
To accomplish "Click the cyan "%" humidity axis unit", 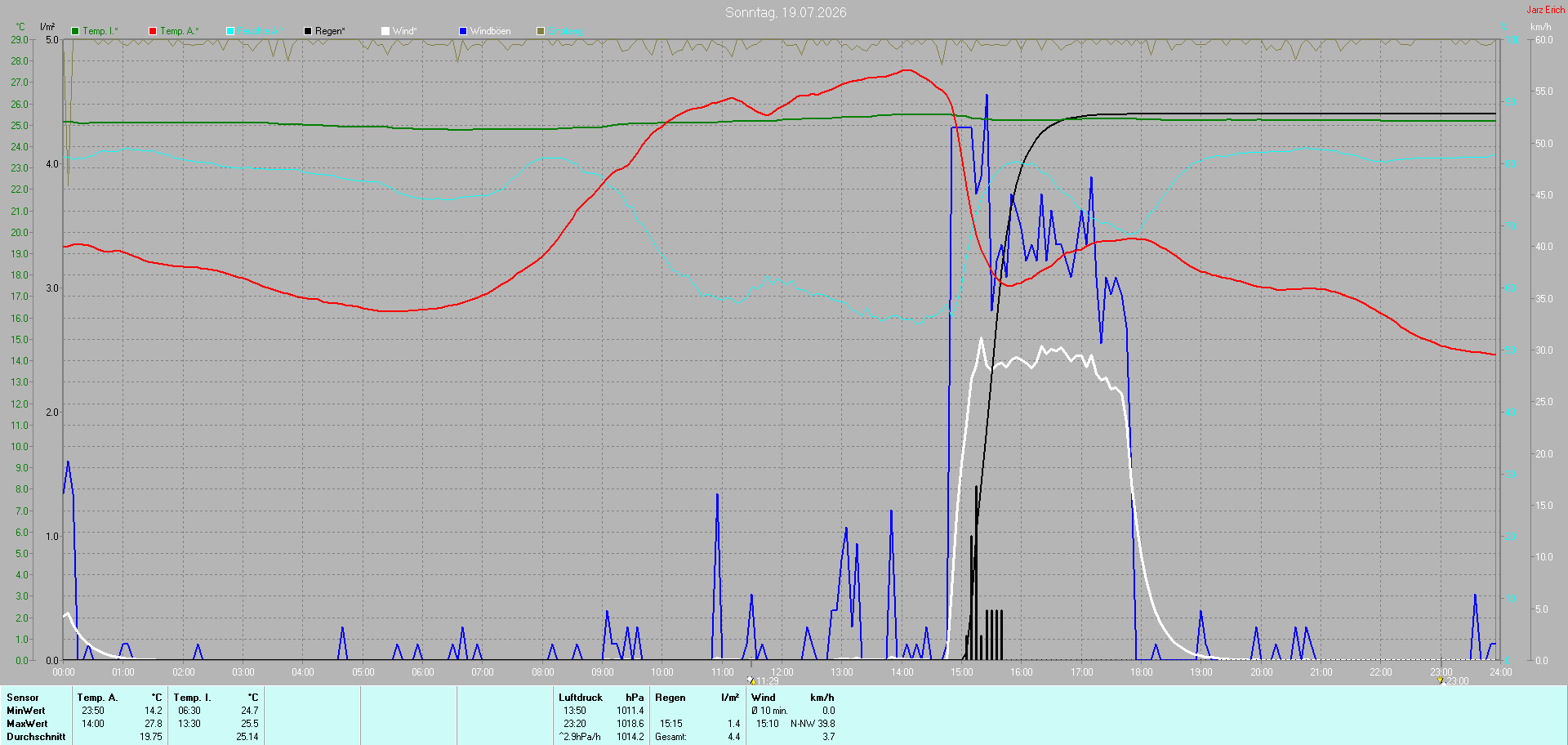I will (x=1504, y=26).
